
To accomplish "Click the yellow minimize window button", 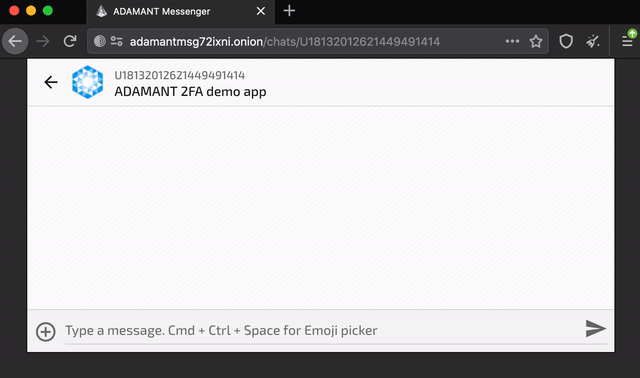I will pyautogui.click(x=31, y=11).
